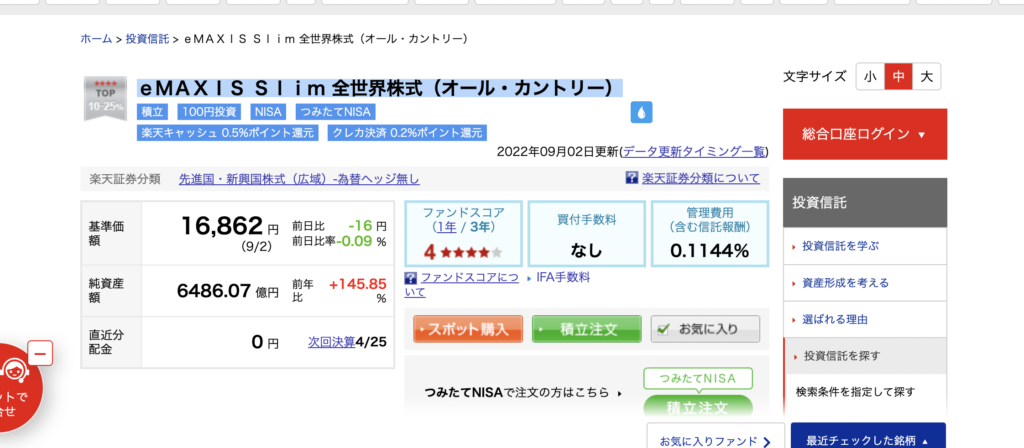1024x448 pixels.
Task: Click the orange-row 積立注文 button
Action: point(587,329)
